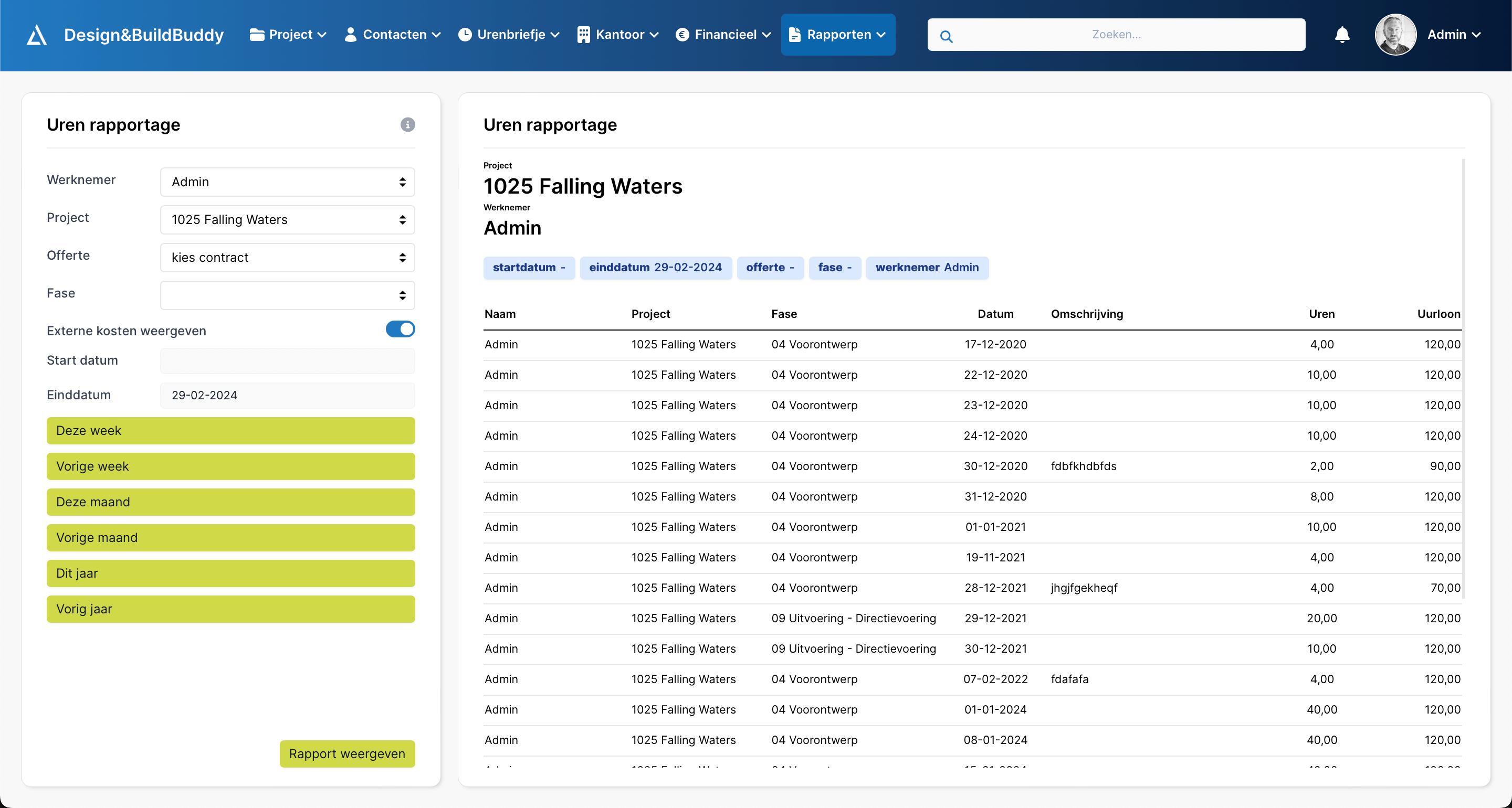The height and width of the screenshot is (808, 1512).
Task: Click the Naam column header
Action: coord(500,314)
